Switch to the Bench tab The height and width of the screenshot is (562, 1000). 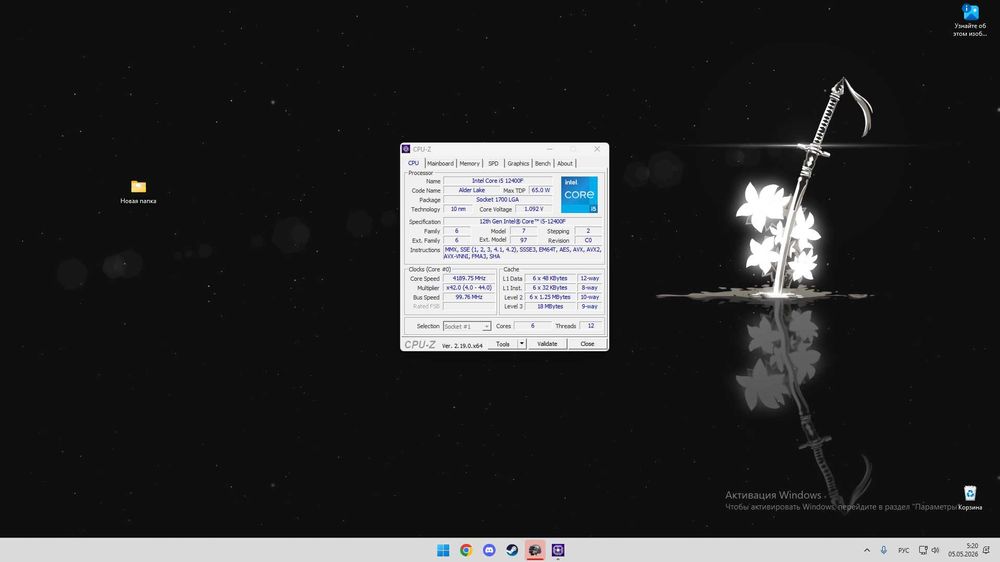[543, 163]
